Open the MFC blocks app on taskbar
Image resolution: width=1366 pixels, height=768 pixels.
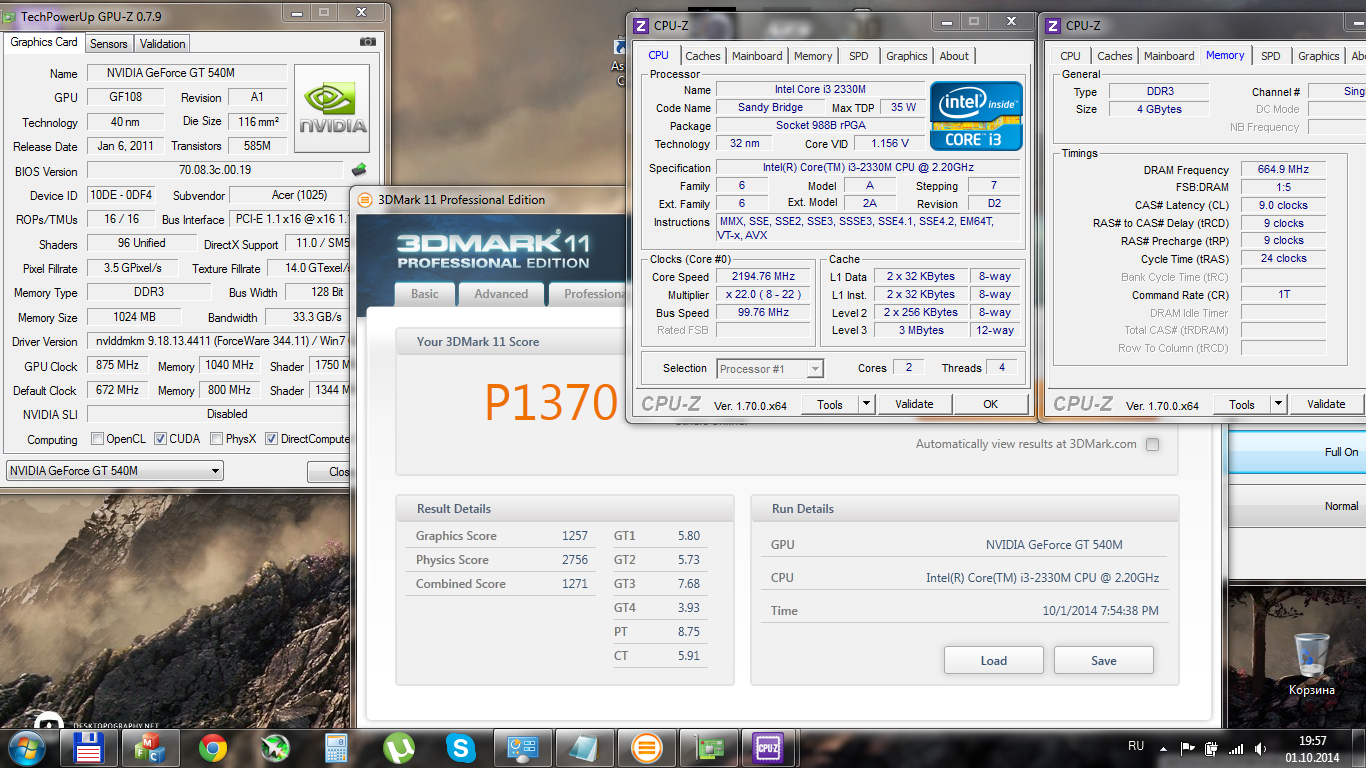(150, 748)
